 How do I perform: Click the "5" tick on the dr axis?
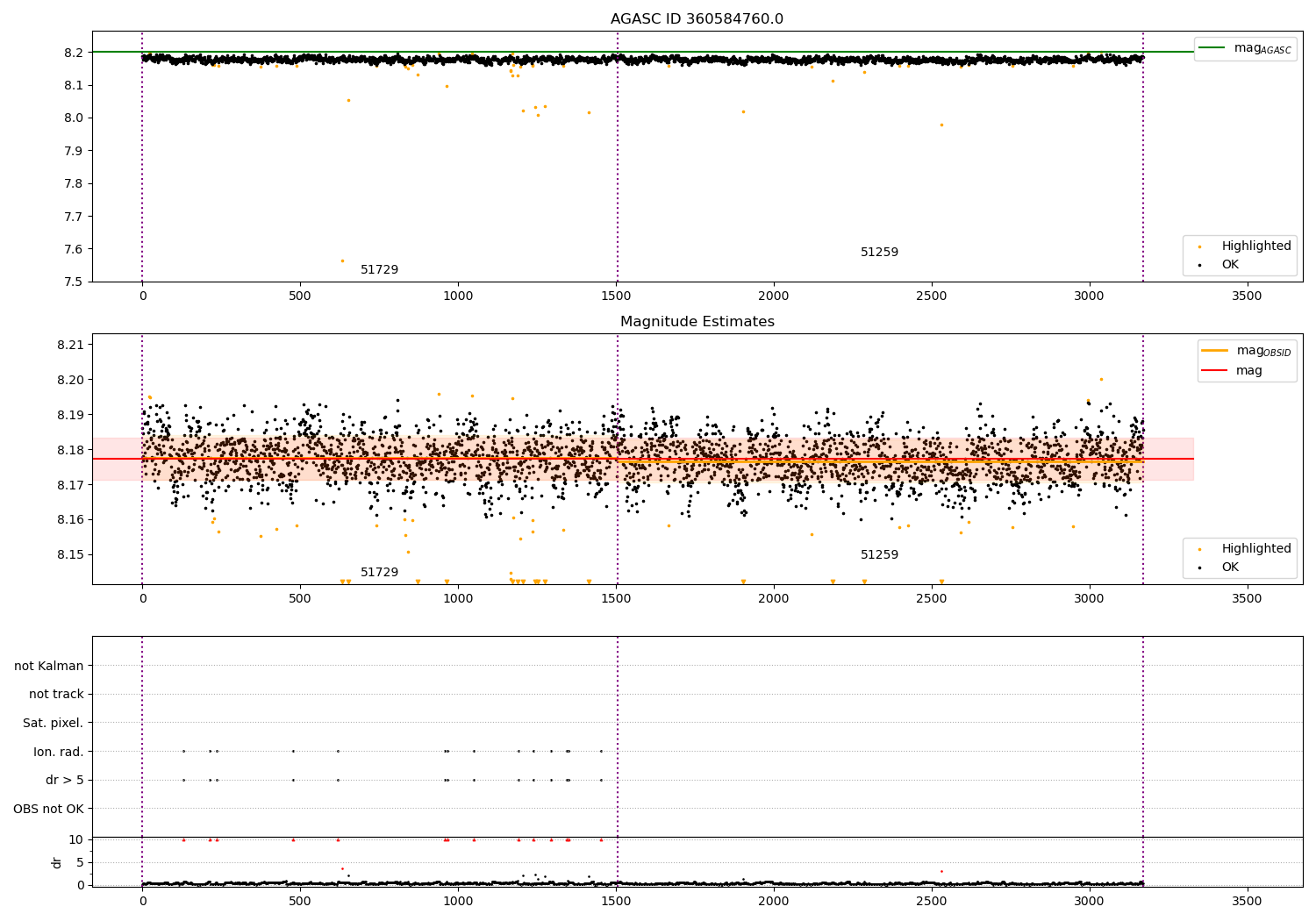80,863
